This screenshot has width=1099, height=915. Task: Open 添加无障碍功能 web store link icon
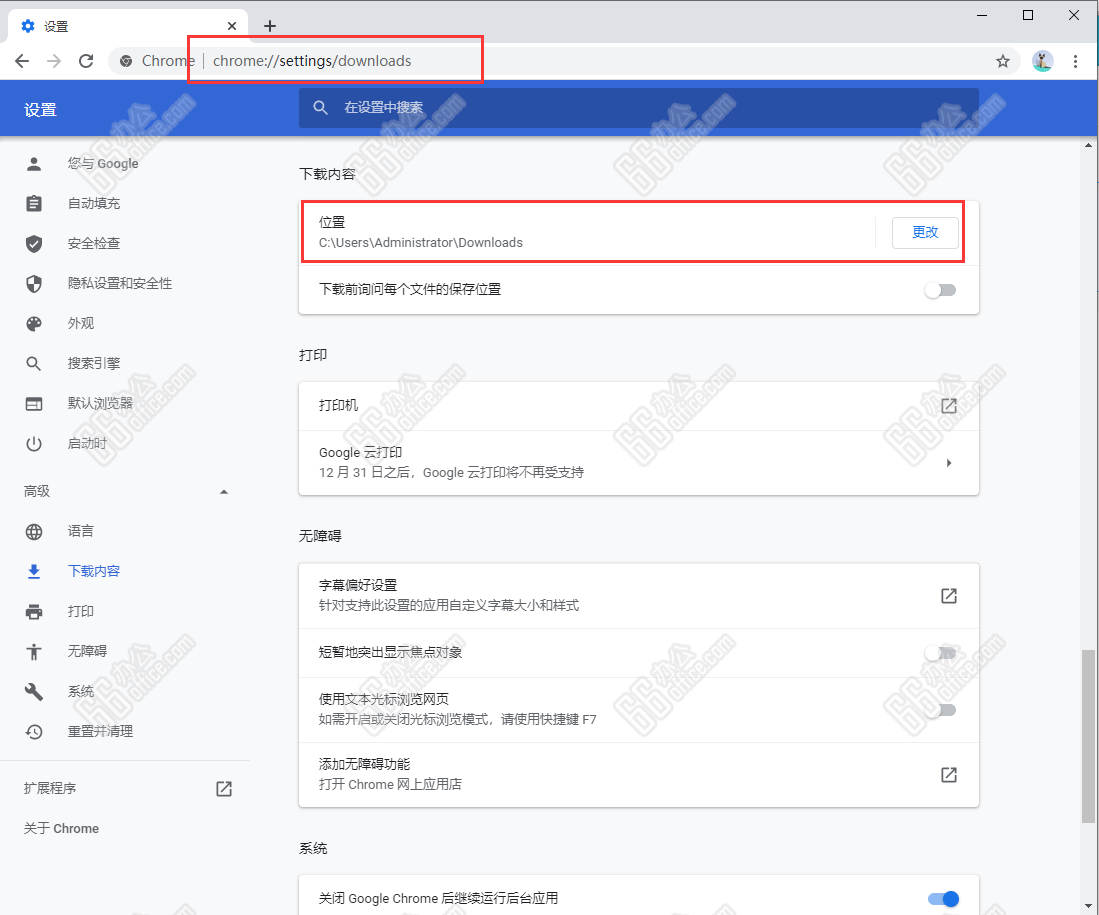948,774
